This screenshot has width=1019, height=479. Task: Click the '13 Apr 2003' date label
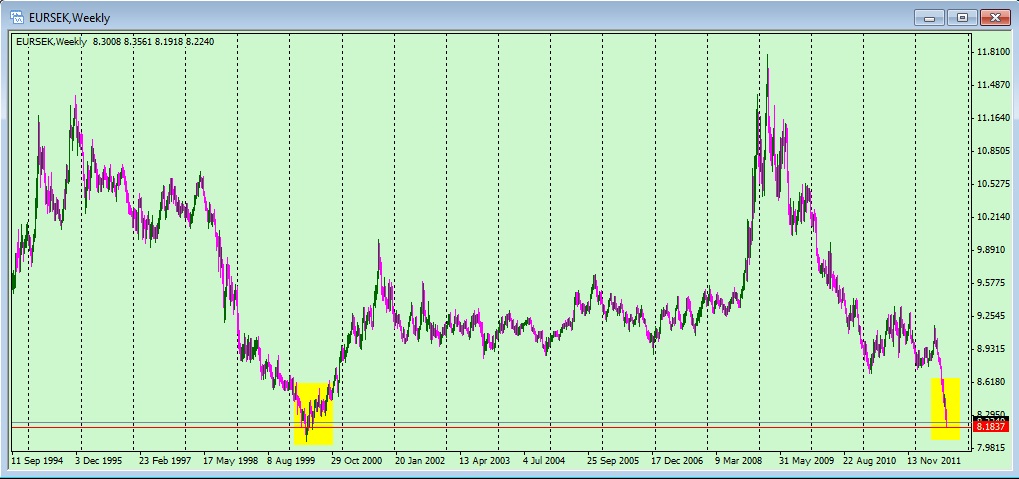point(484,460)
